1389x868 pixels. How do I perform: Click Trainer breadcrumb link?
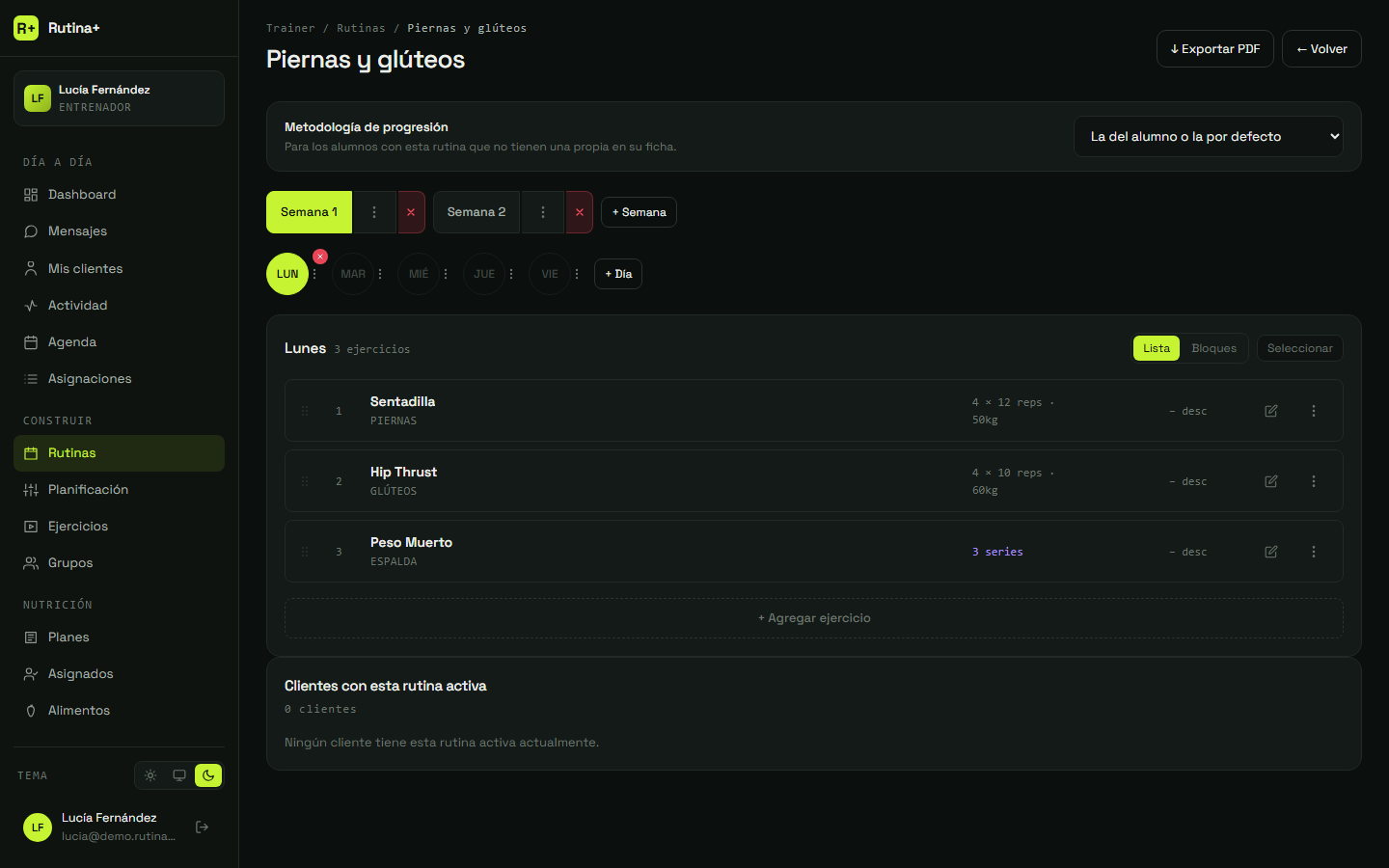290,28
